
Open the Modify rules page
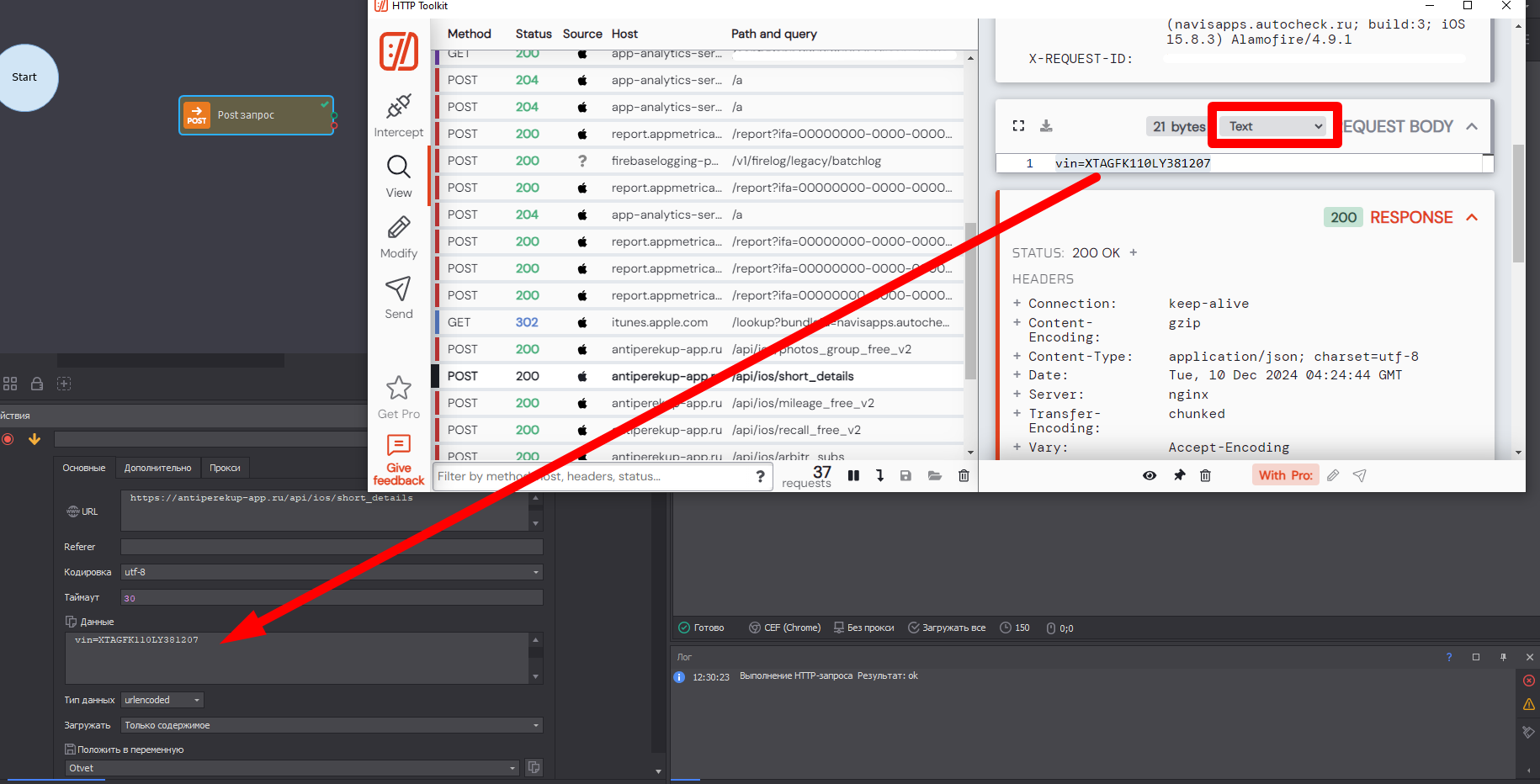click(398, 237)
